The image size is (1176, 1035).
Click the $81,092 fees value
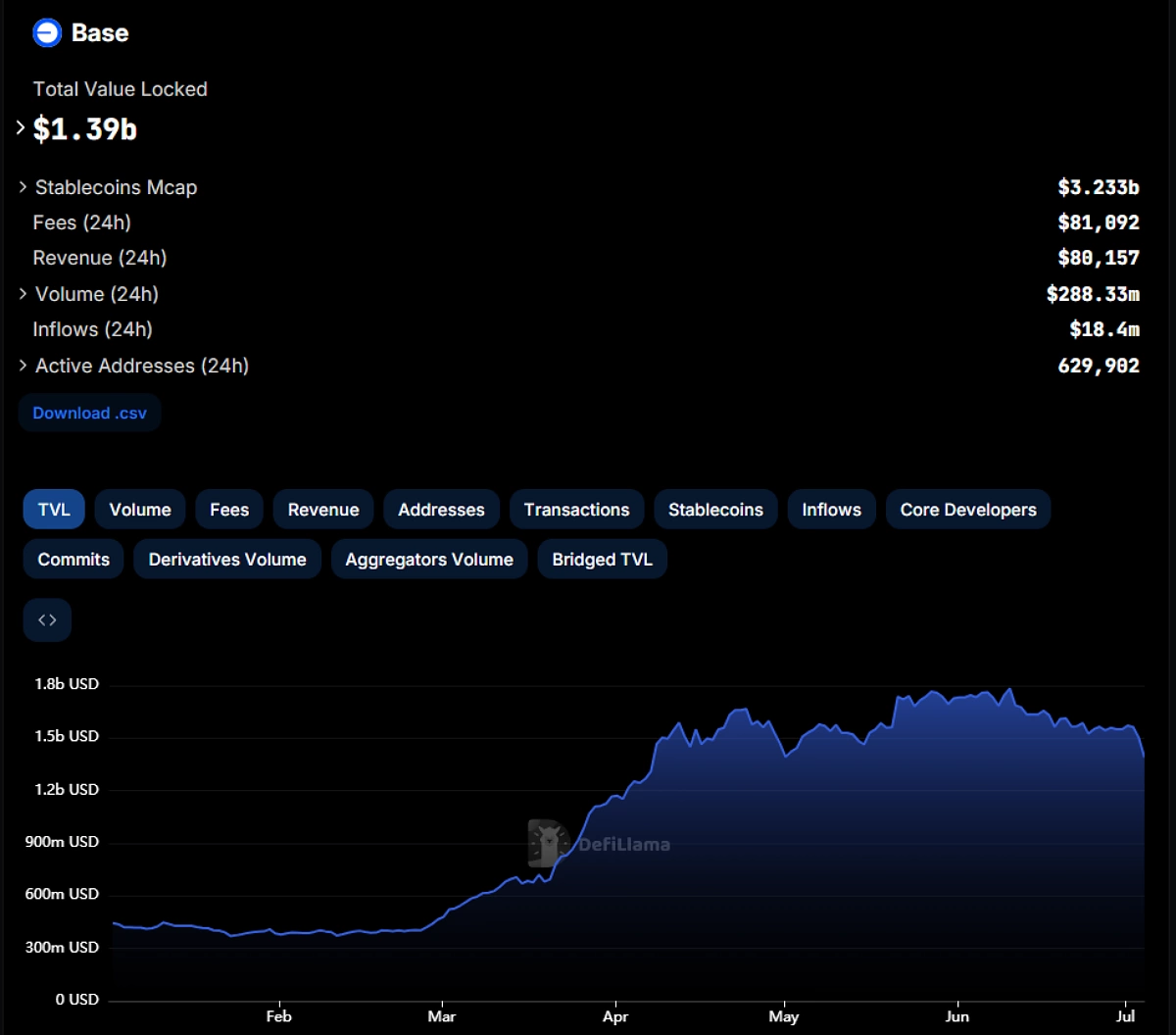coord(1099,222)
